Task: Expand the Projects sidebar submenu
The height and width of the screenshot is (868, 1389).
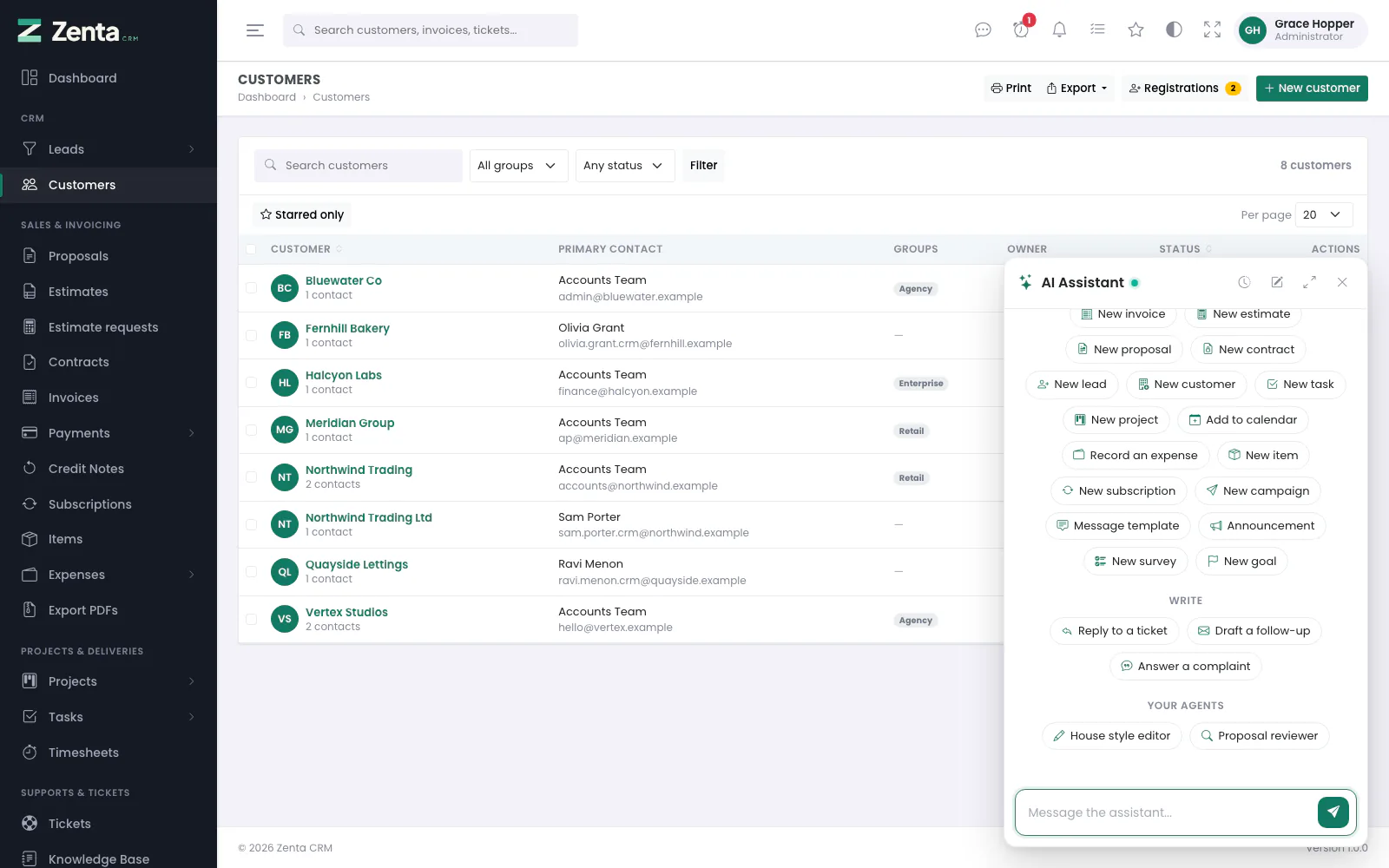Action: pos(109,681)
